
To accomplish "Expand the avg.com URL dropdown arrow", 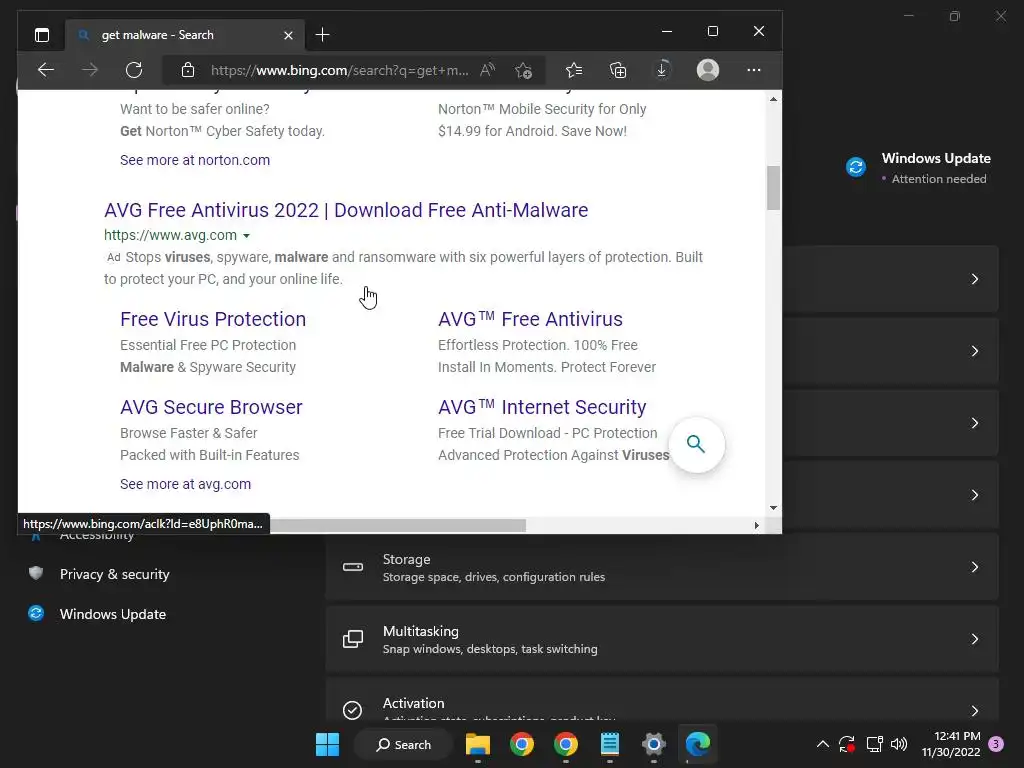I will tap(246, 236).
